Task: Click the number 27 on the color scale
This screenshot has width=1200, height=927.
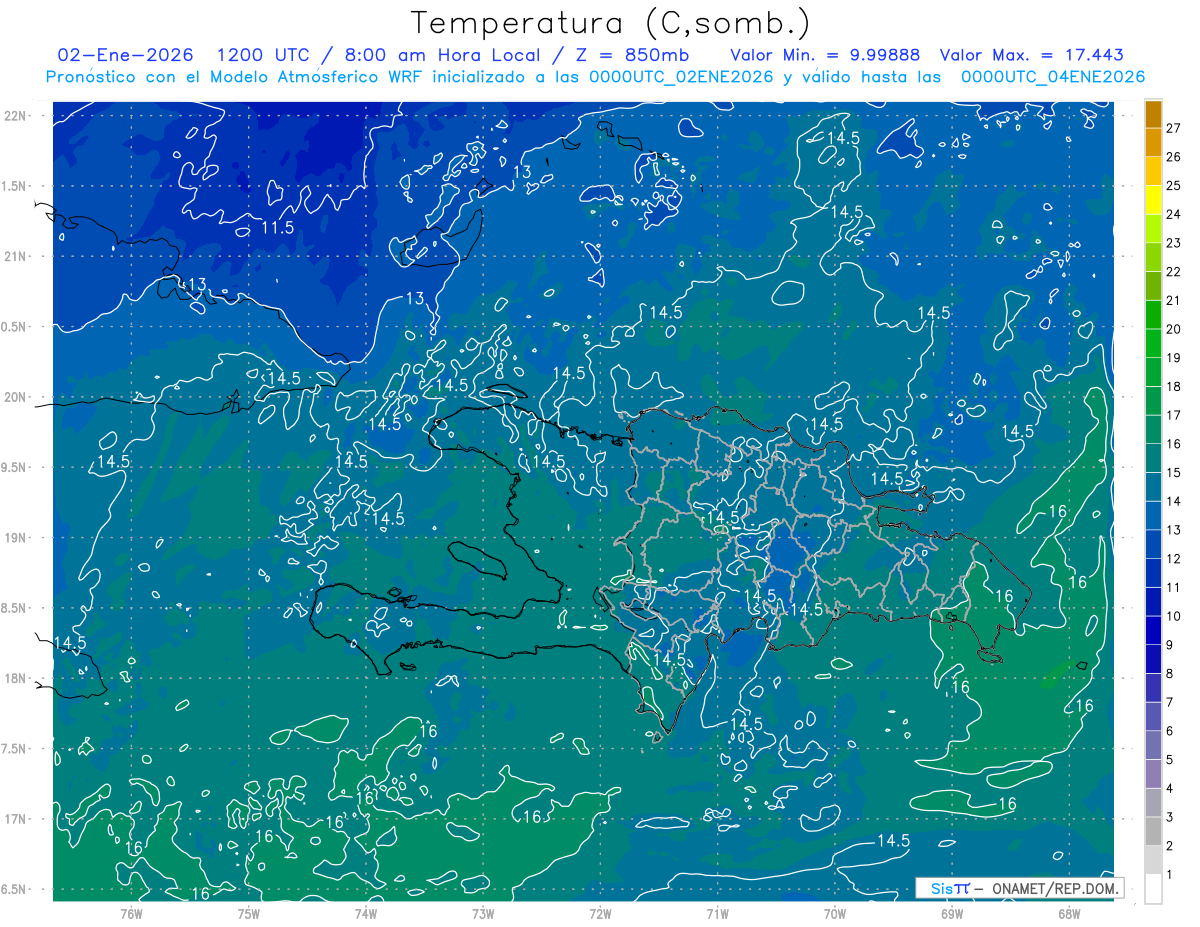Action: point(1174,128)
